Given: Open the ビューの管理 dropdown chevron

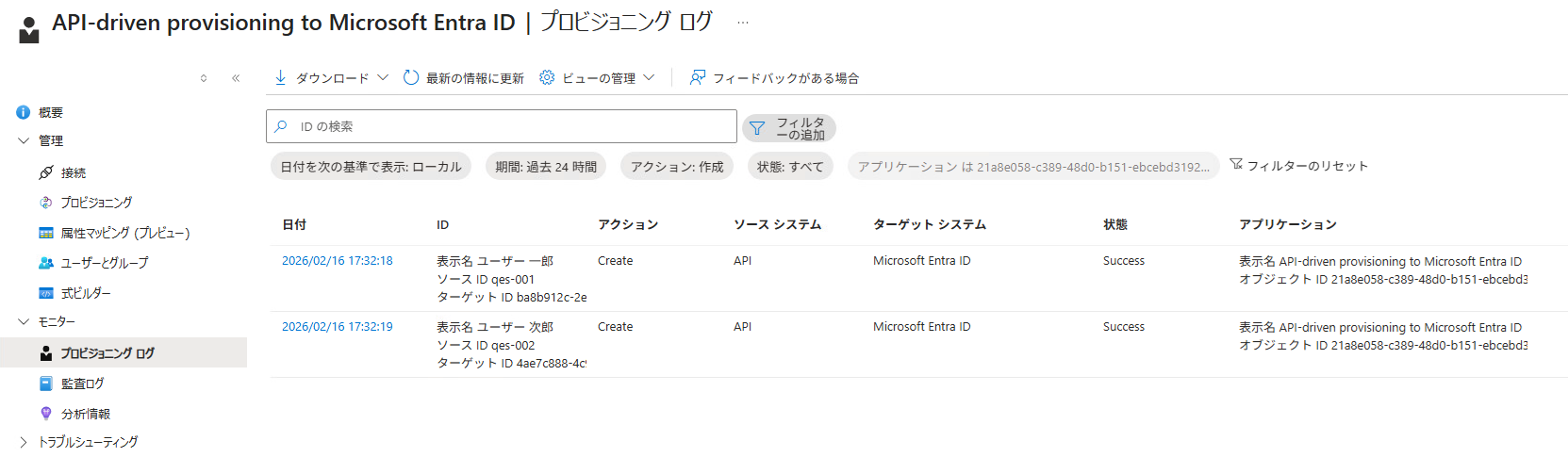Looking at the screenshot, I should click(x=649, y=77).
